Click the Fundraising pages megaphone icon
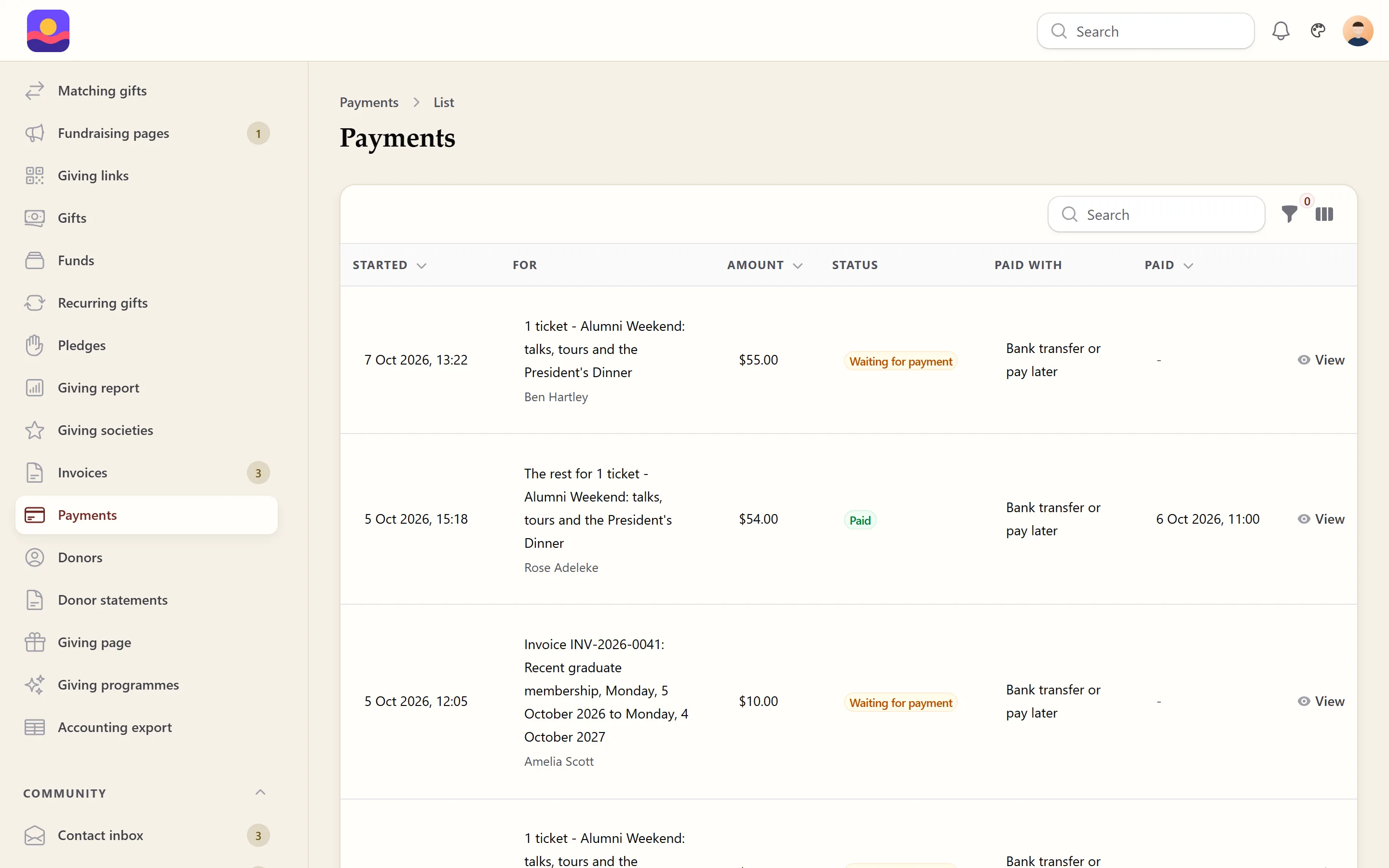Image resolution: width=1389 pixels, height=868 pixels. click(x=34, y=133)
